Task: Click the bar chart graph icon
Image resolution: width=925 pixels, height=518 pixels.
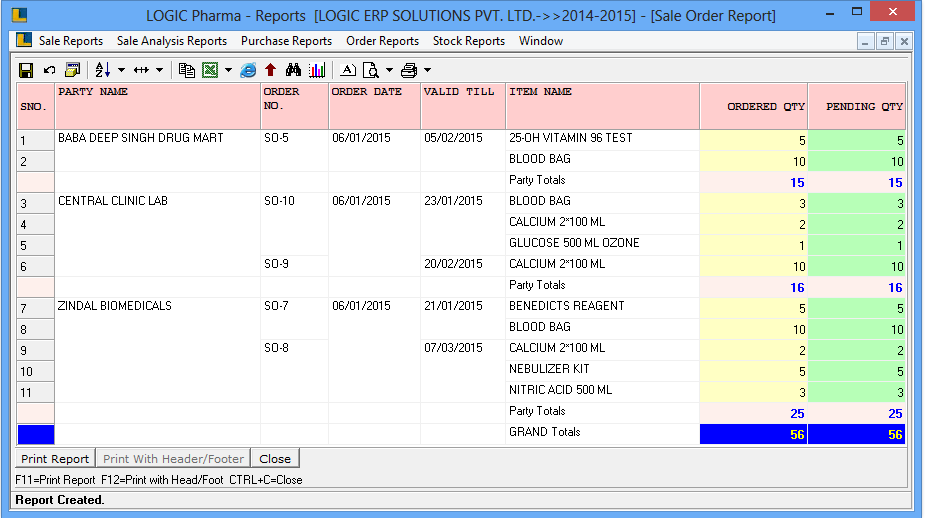Action: (317, 71)
